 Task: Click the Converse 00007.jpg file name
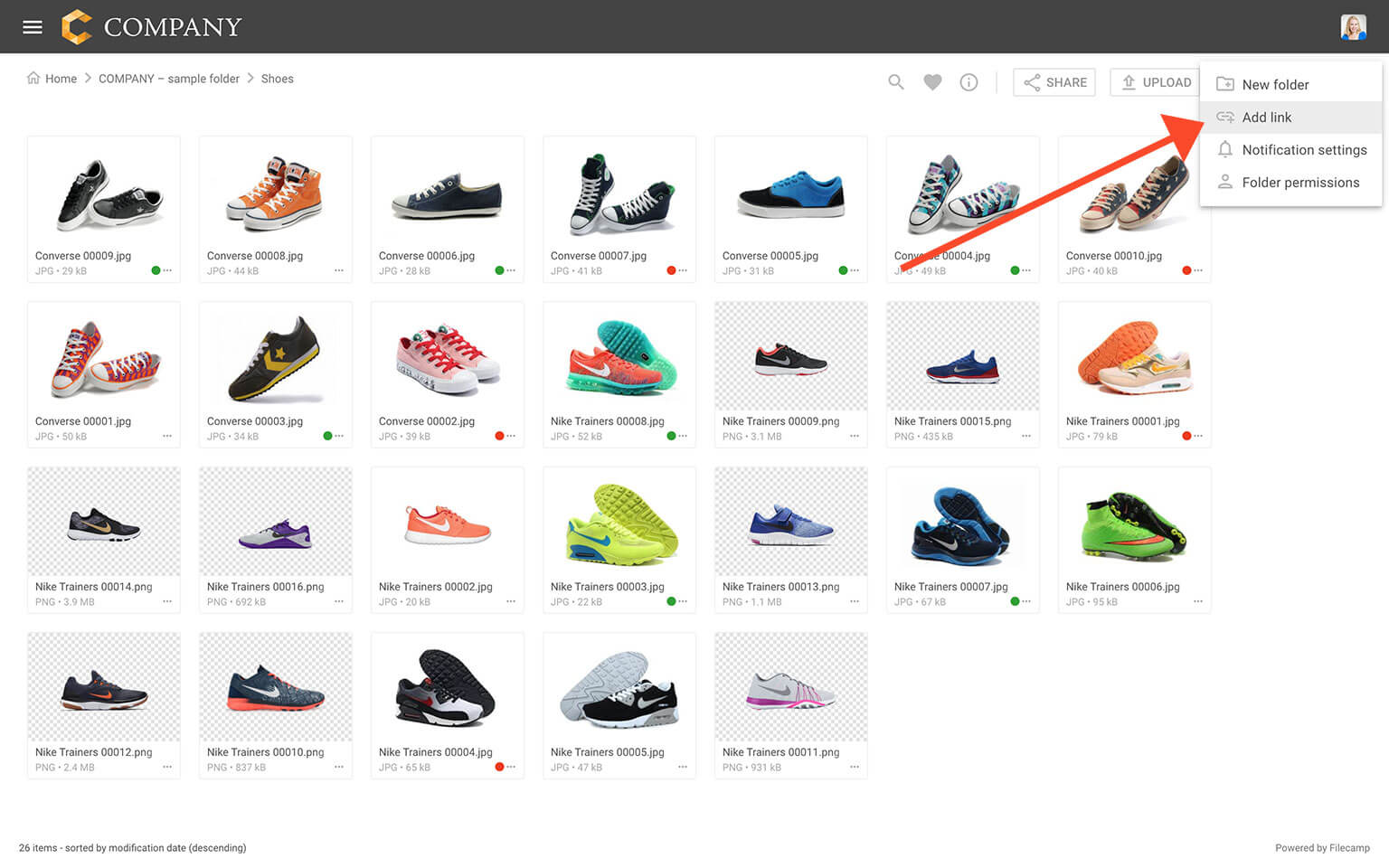click(x=599, y=256)
